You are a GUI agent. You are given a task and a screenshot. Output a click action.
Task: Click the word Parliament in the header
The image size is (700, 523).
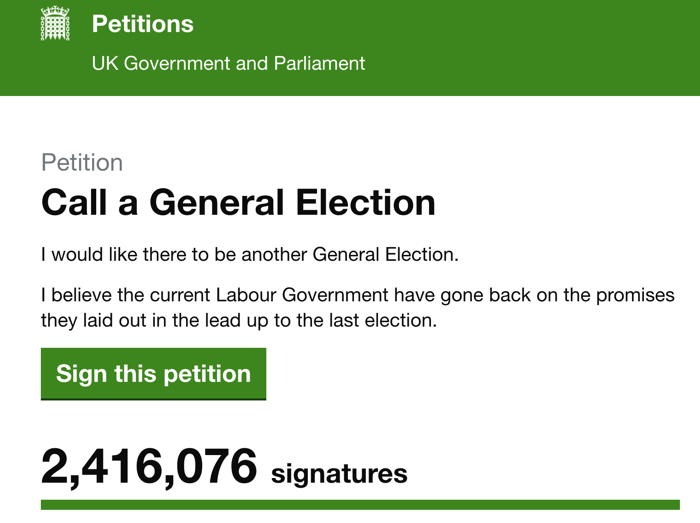coord(318,63)
